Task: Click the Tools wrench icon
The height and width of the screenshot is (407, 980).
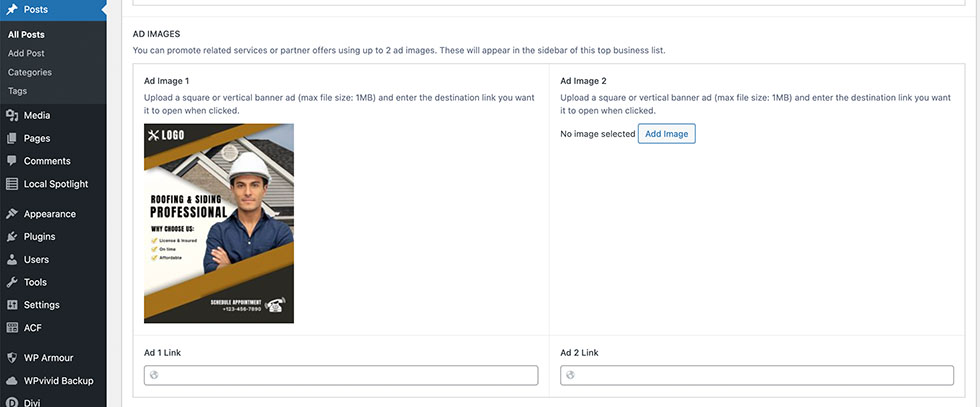Action: click(12, 282)
